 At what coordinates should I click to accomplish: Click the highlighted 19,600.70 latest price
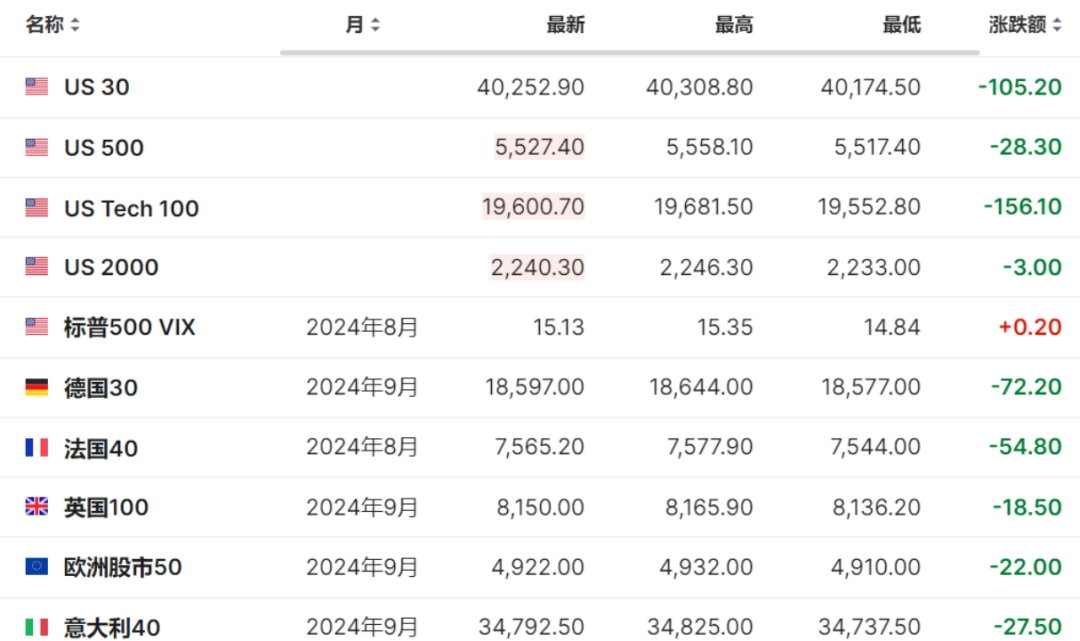[533, 208]
